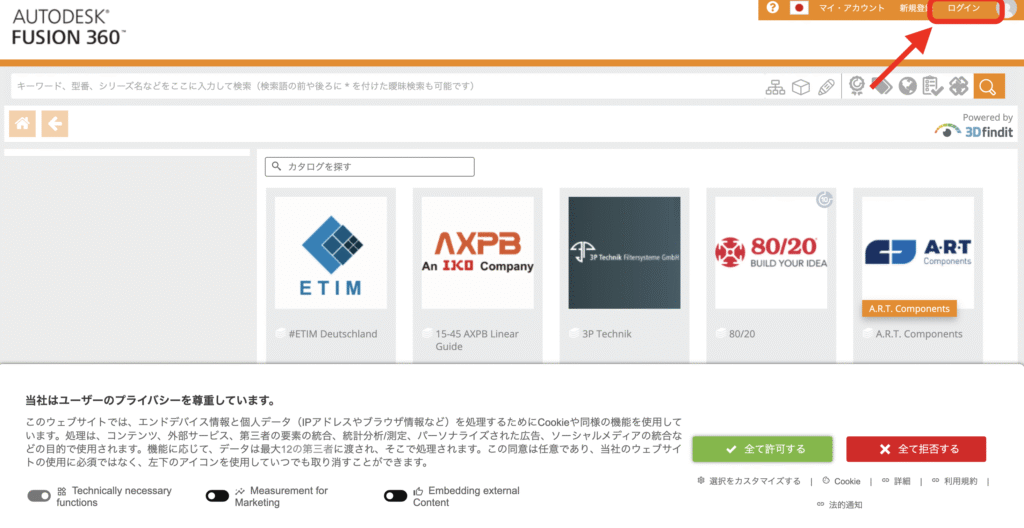Click the カタログを探す search field

point(370,167)
